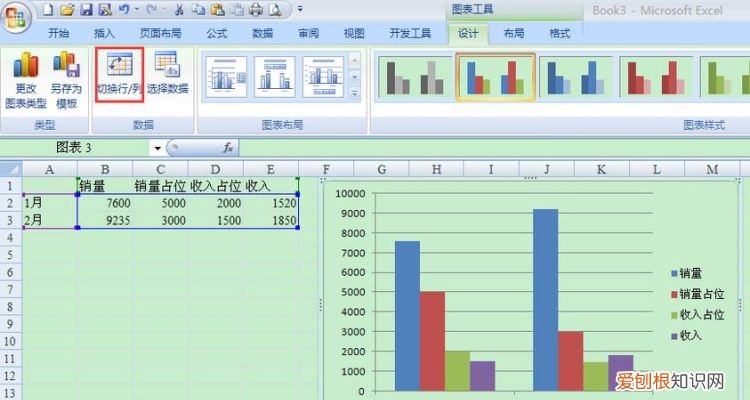
Task: Click into the formula bar
Action: point(493,148)
